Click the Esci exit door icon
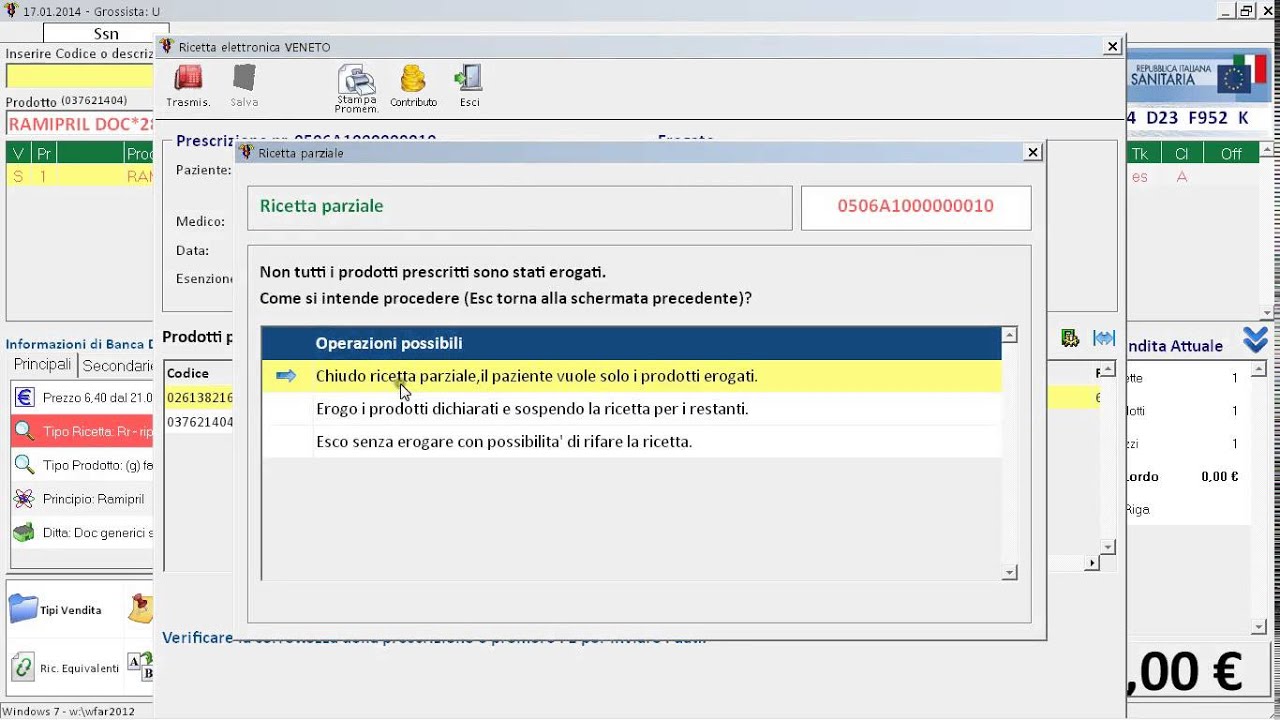 click(x=469, y=79)
